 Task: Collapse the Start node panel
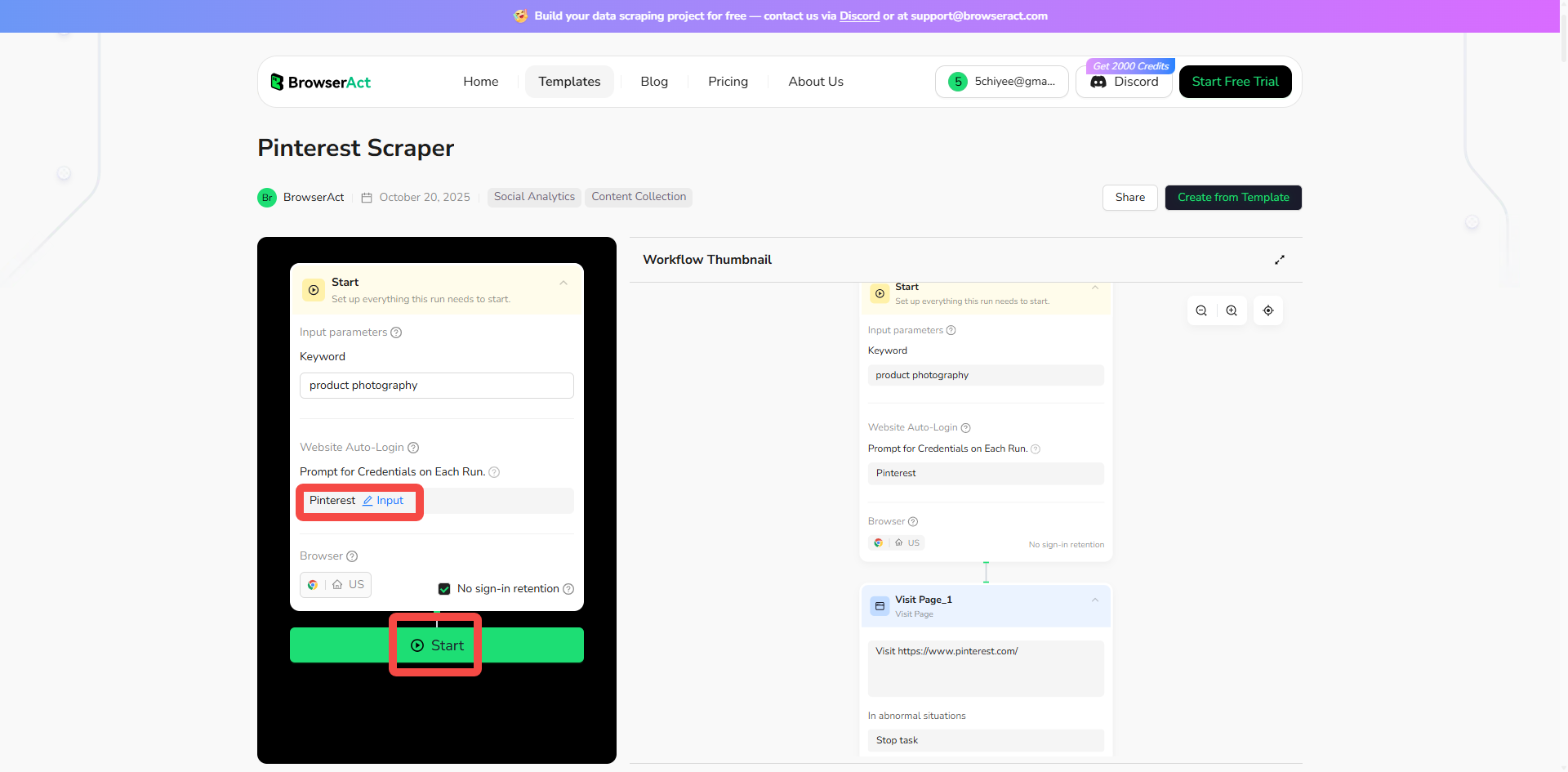[x=563, y=283]
